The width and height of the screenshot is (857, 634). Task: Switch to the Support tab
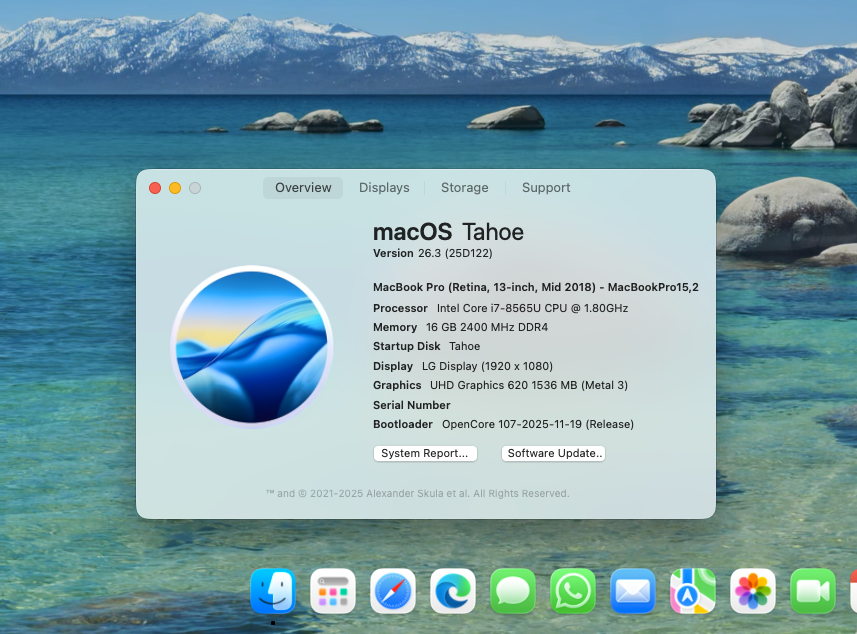pyautogui.click(x=546, y=187)
